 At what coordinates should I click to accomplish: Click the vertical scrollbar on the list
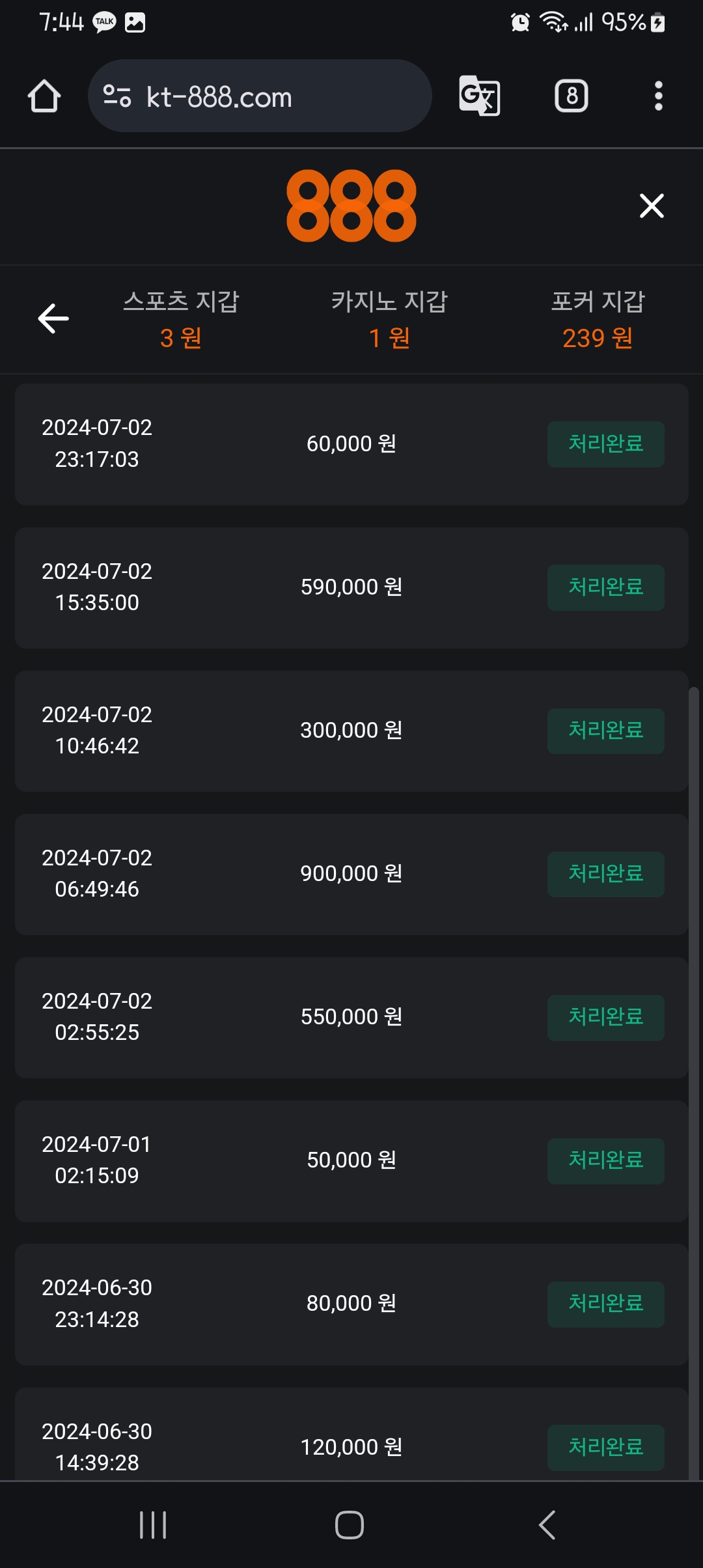point(694,1042)
